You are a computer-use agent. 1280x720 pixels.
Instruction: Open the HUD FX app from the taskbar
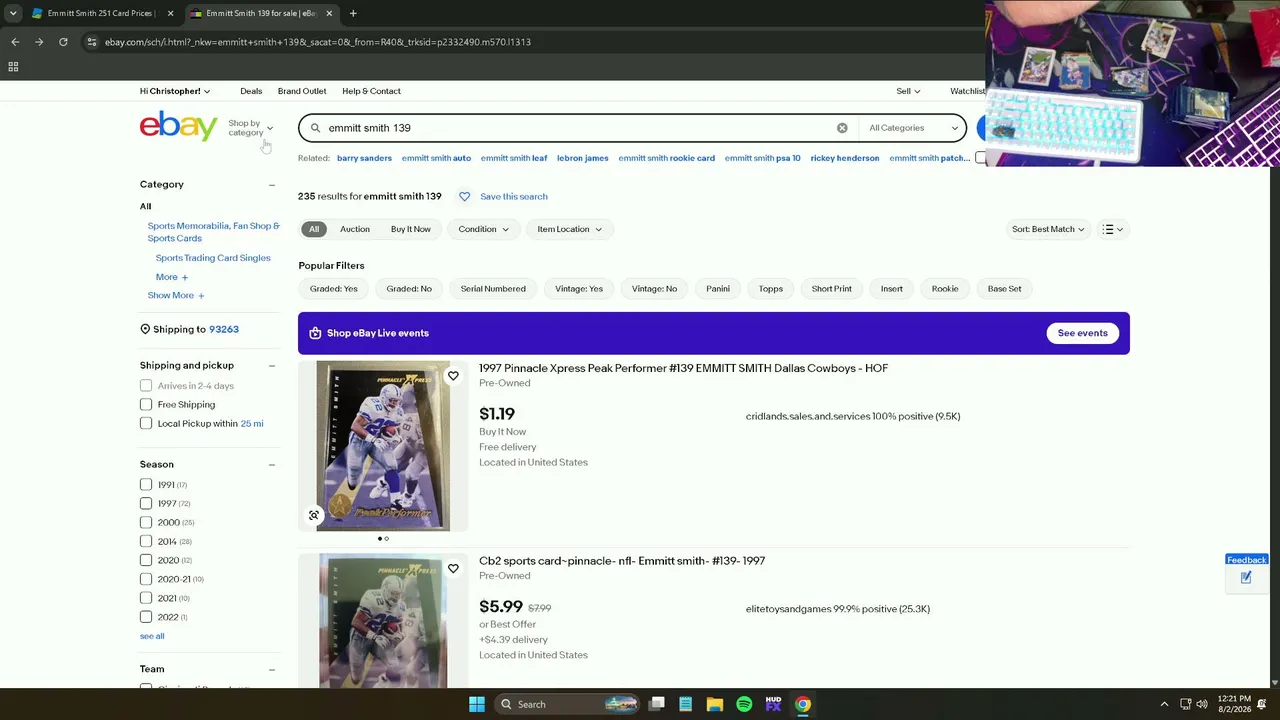point(773,704)
